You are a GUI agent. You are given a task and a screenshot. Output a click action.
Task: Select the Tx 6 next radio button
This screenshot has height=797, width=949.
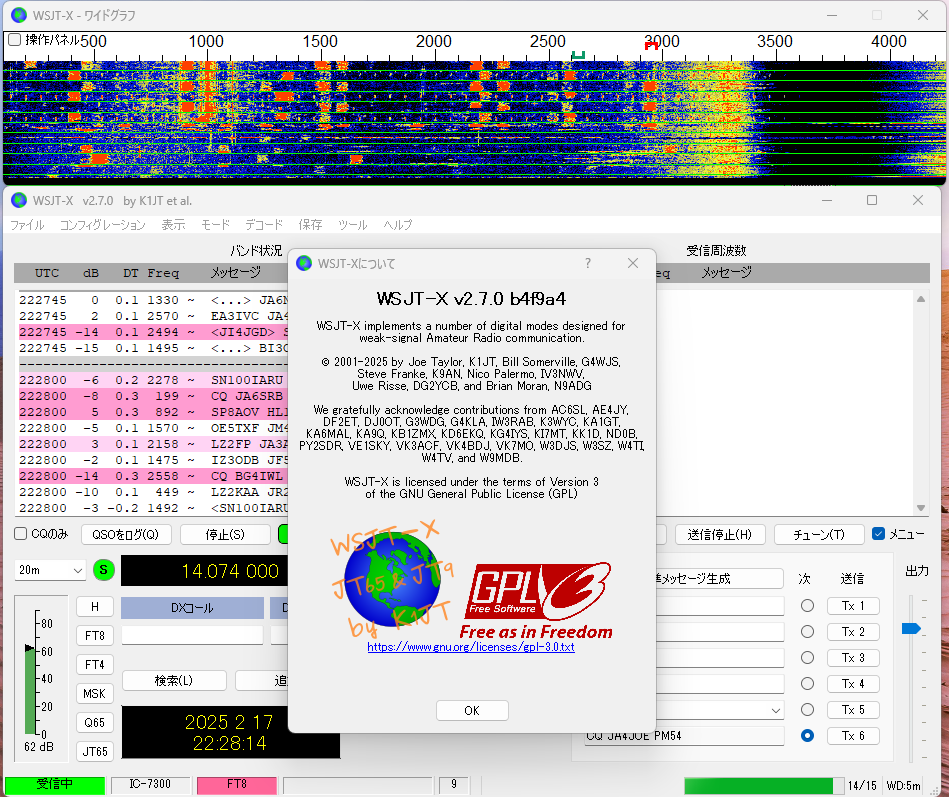807,736
